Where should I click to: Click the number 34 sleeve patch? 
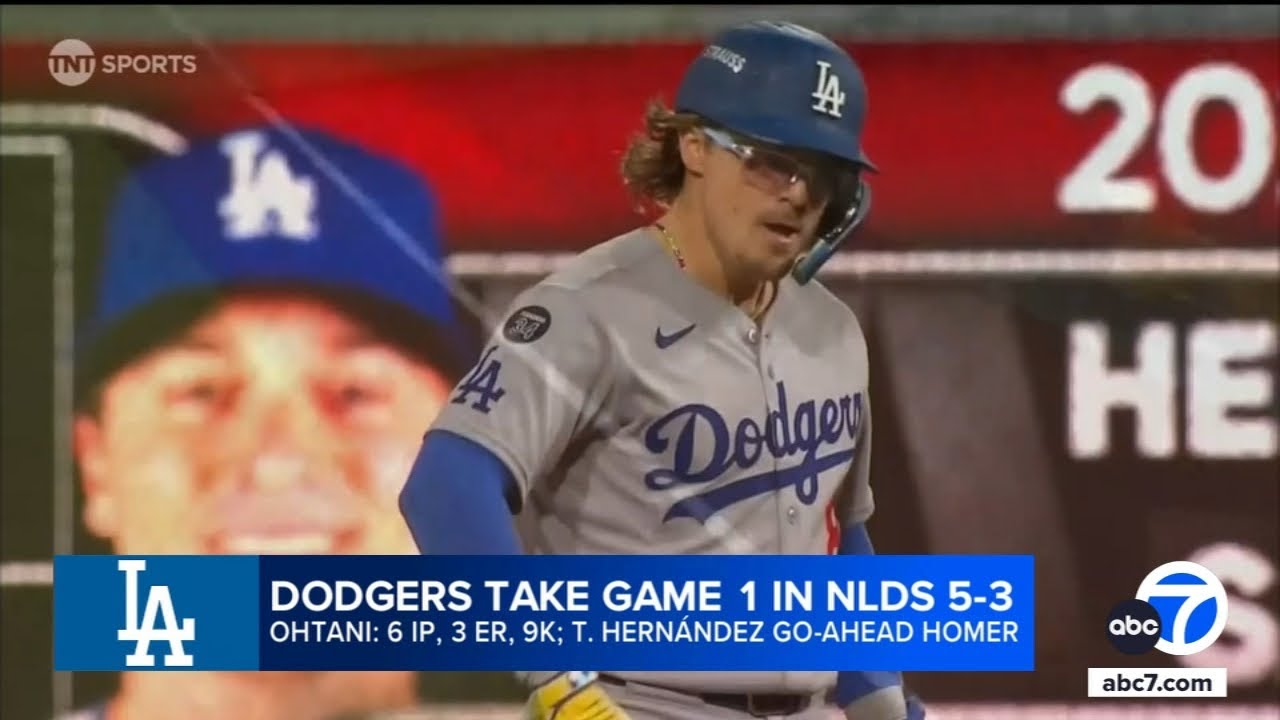click(x=526, y=324)
